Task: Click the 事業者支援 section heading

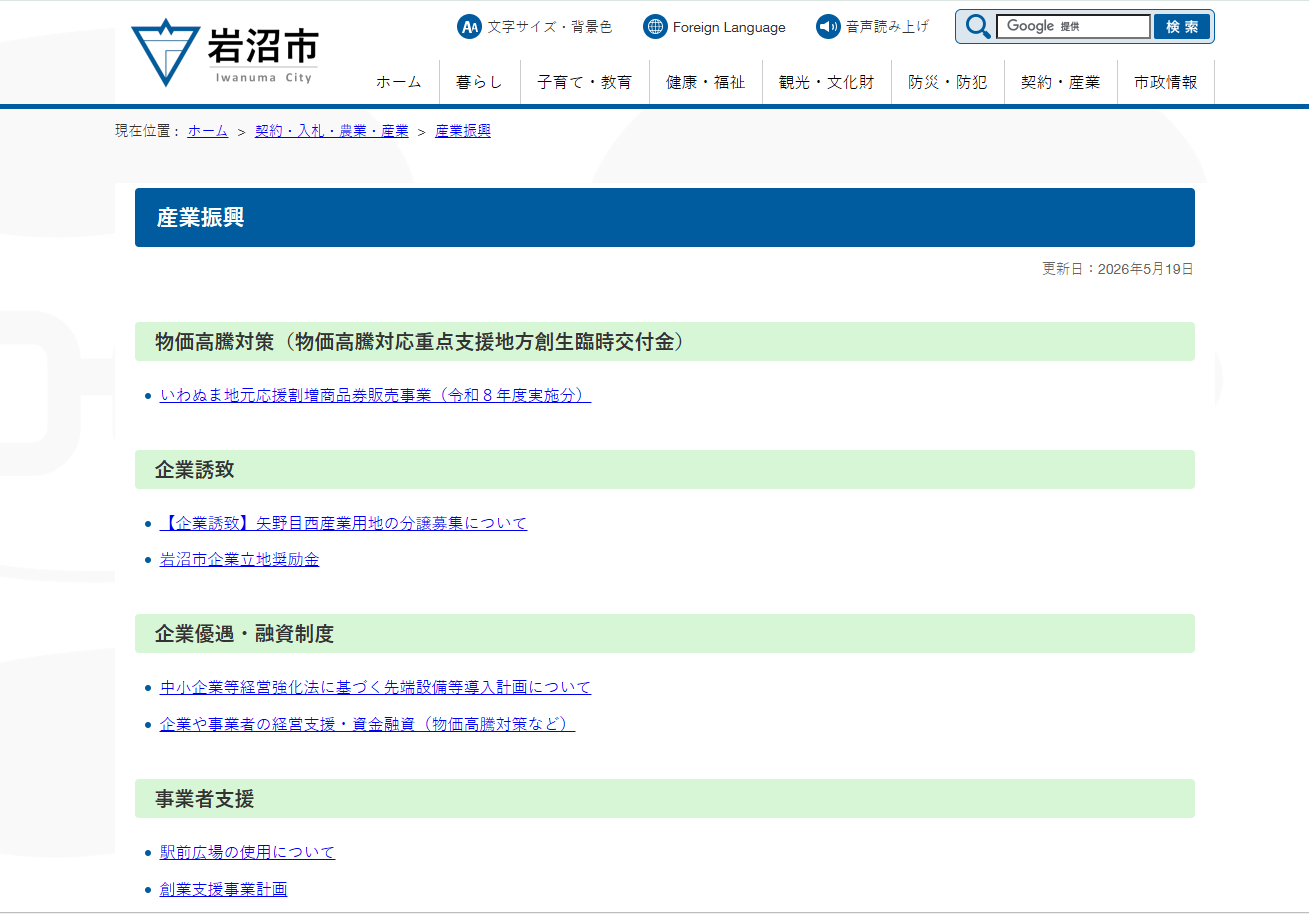Action: 665,798
